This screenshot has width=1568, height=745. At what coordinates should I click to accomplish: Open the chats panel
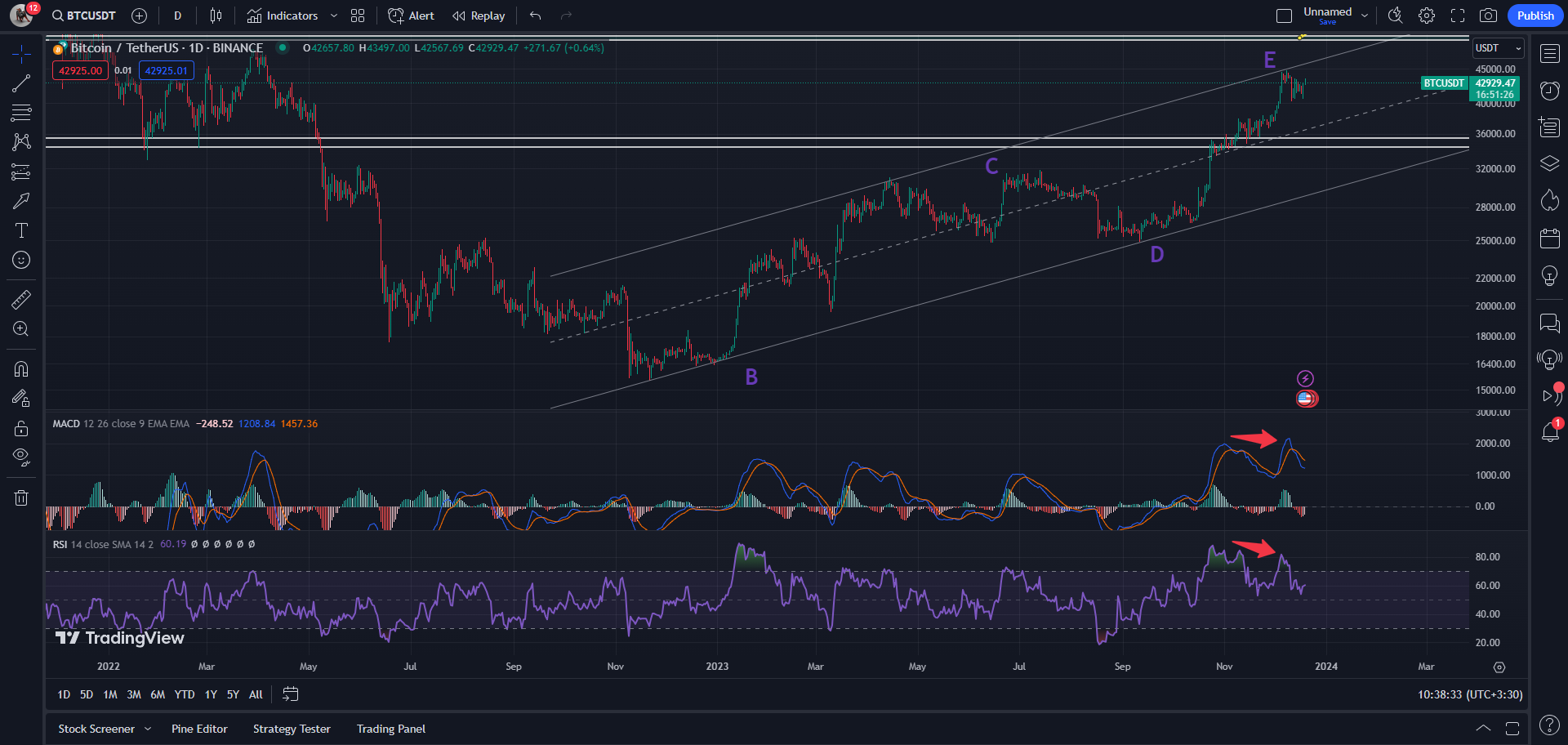click(x=1549, y=323)
